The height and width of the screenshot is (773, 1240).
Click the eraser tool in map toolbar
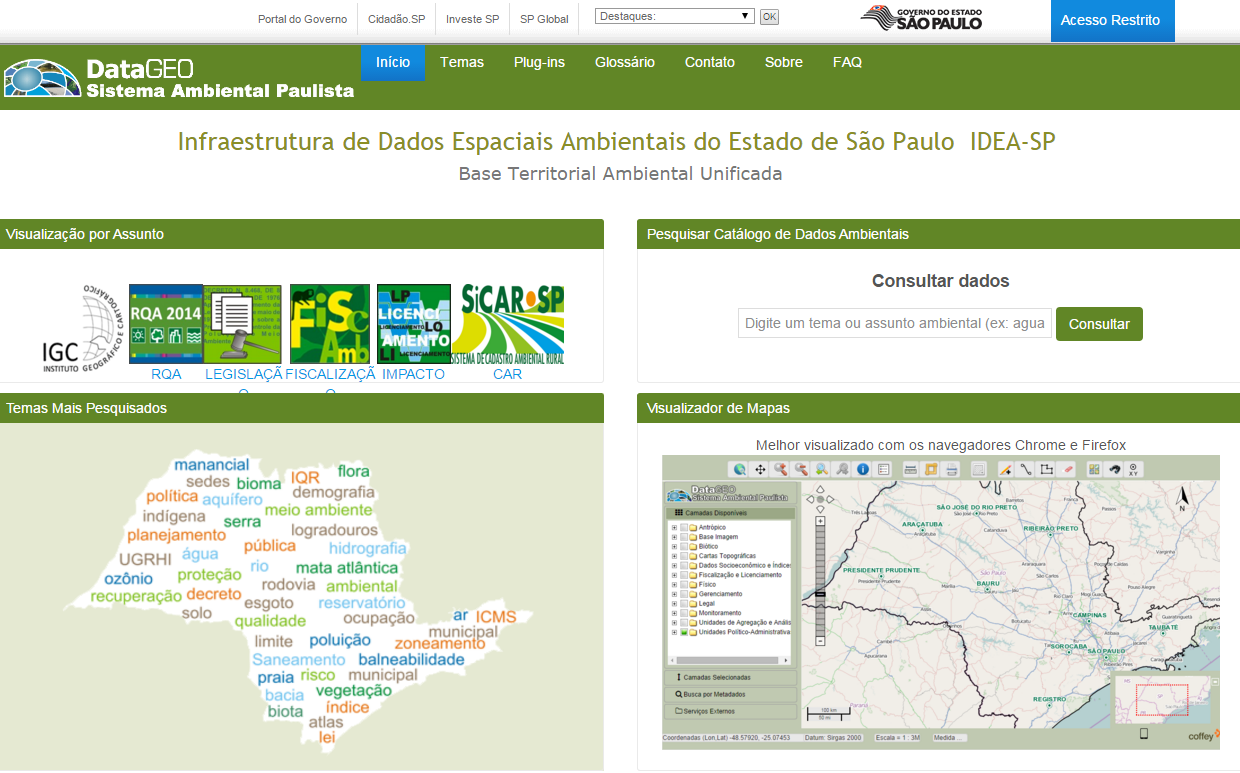[x=1067, y=469]
